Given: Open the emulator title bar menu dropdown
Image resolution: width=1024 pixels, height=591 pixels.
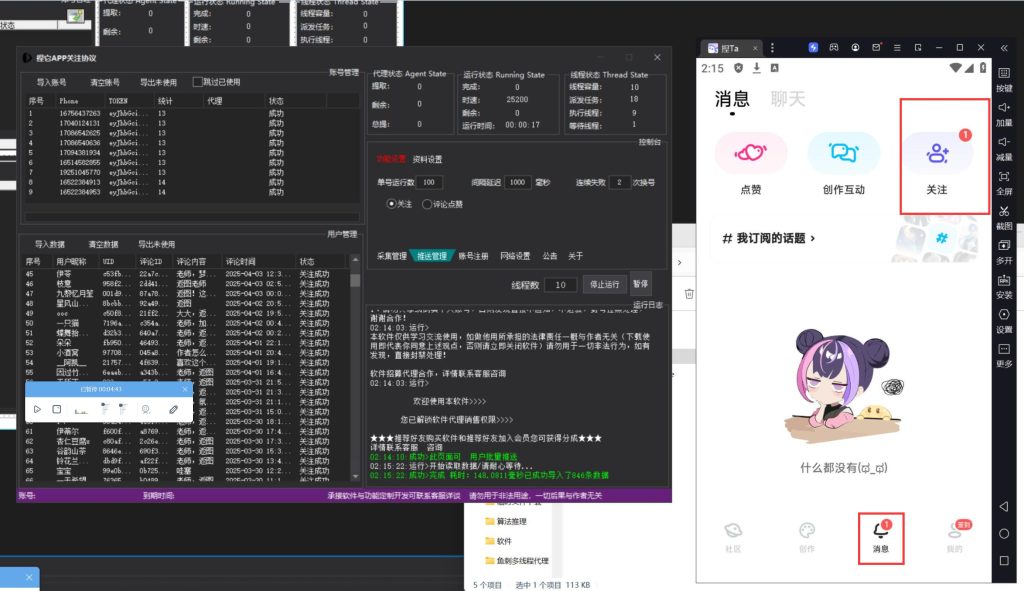Looking at the screenshot, I should tap(898, 47).
